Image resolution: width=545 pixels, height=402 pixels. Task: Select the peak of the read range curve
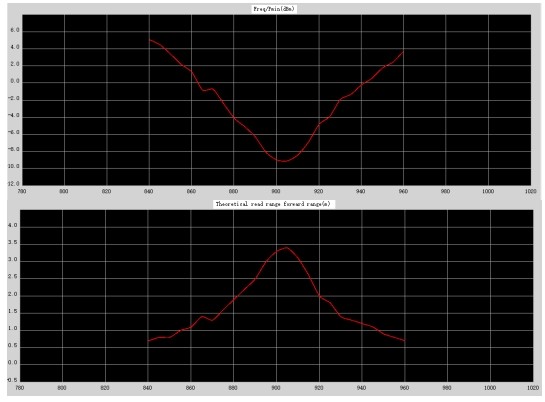coord(286,247)
